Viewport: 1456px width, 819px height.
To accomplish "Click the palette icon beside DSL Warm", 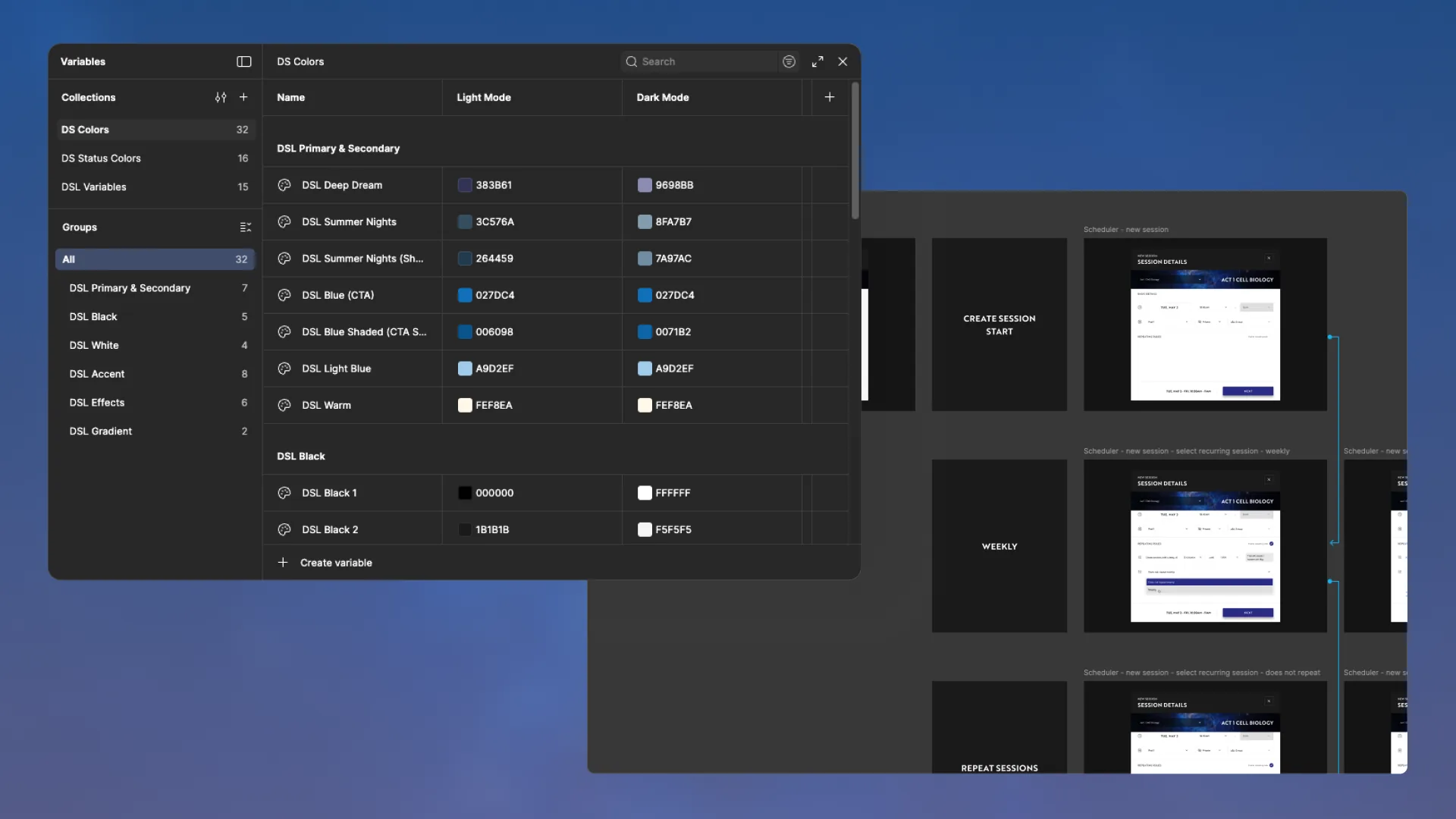I will (284, 405).
